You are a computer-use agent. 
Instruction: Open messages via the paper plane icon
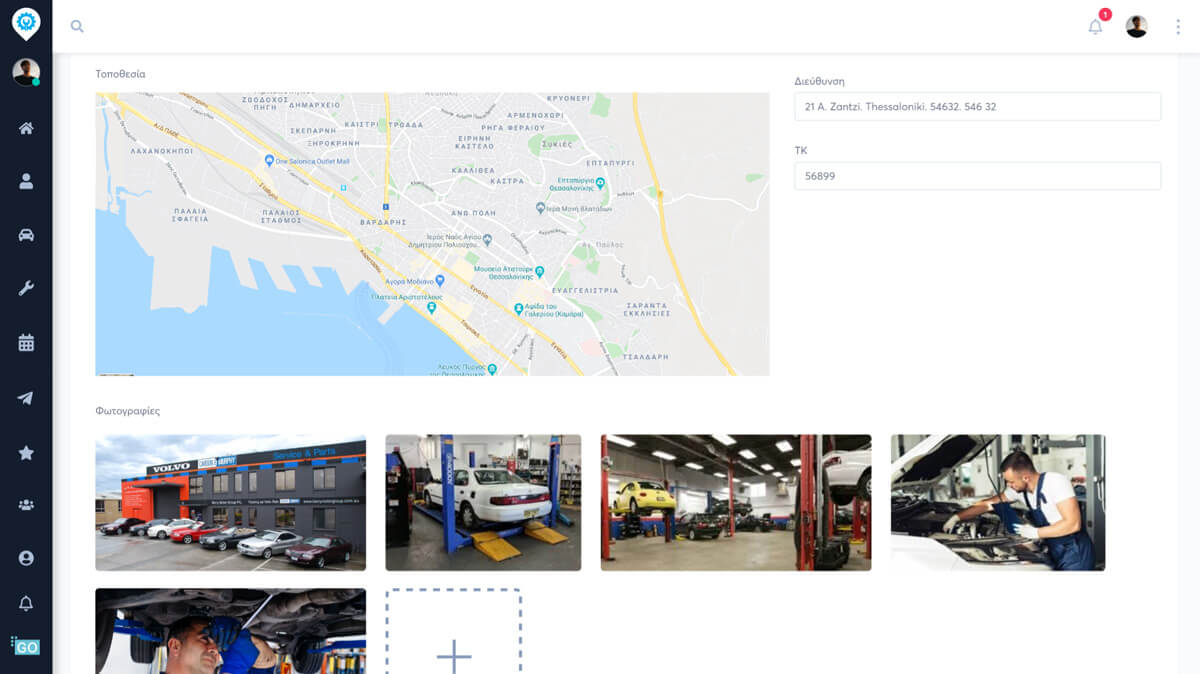27,396
